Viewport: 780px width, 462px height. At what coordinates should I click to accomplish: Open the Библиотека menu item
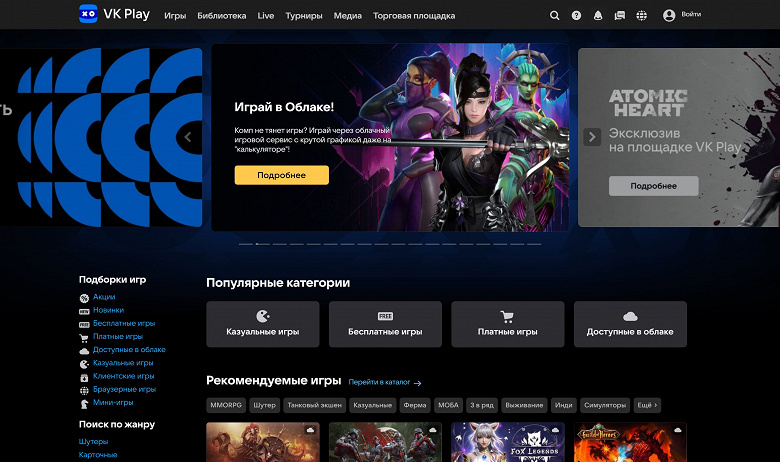[x=221, y=16]
